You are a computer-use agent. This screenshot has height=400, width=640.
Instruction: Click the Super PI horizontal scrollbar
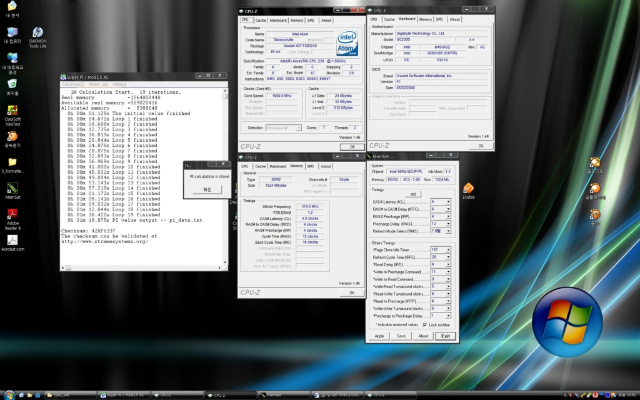tap(143, 268)
